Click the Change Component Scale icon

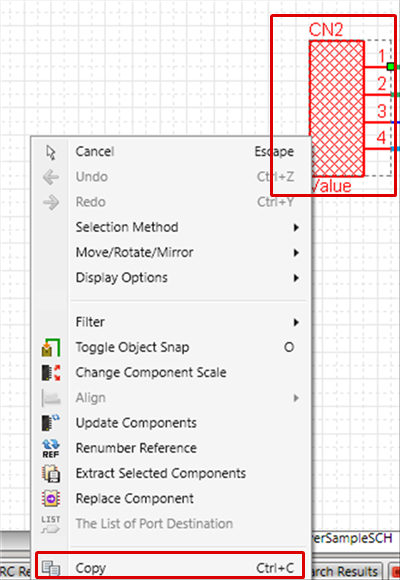(x=51, y=372)
